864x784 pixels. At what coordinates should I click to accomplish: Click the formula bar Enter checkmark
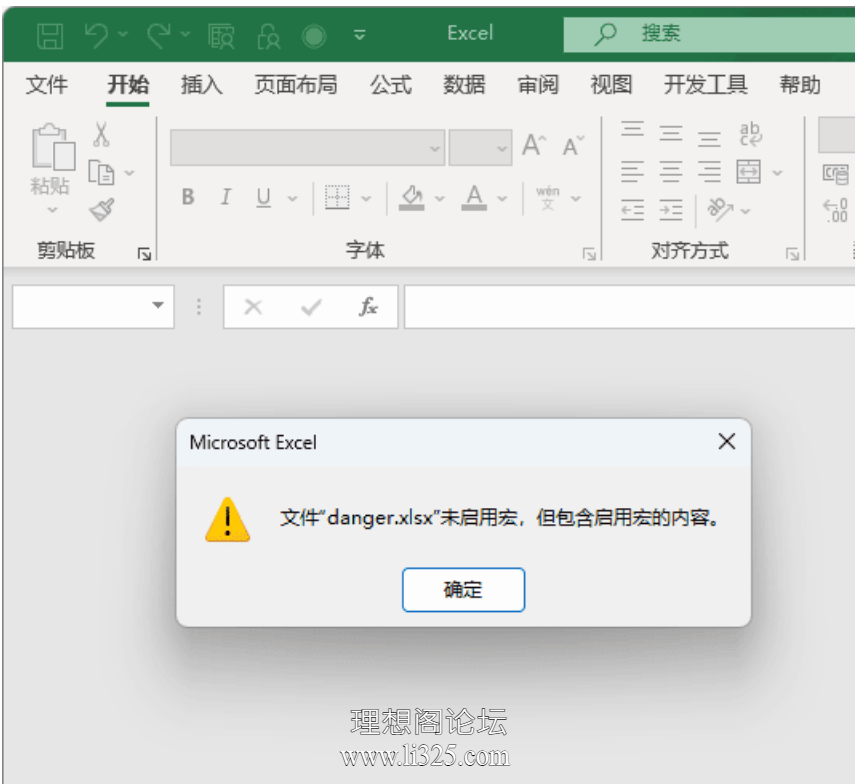coord(311,307)
